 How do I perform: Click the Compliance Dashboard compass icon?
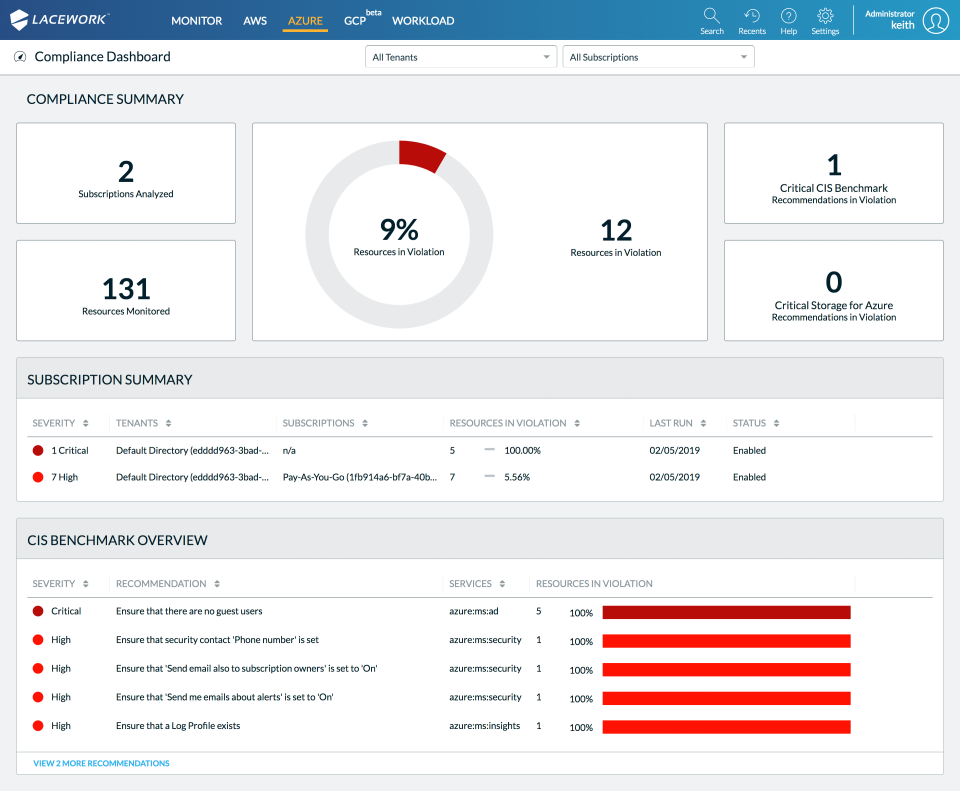[x=19, y=56]
